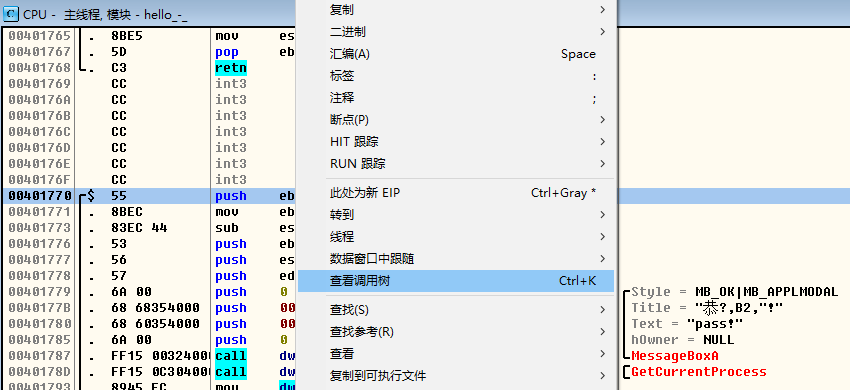
Task: Select address 00401787 call row
Action: pyautogui.click(x=40, y=356)
